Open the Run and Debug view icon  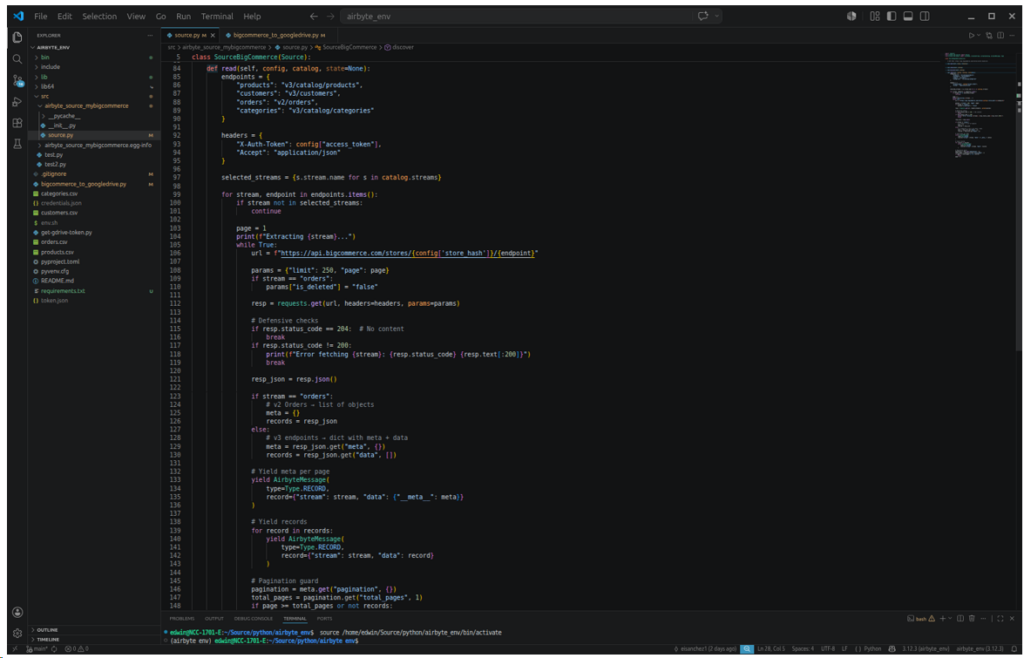[x=18, y=102]
